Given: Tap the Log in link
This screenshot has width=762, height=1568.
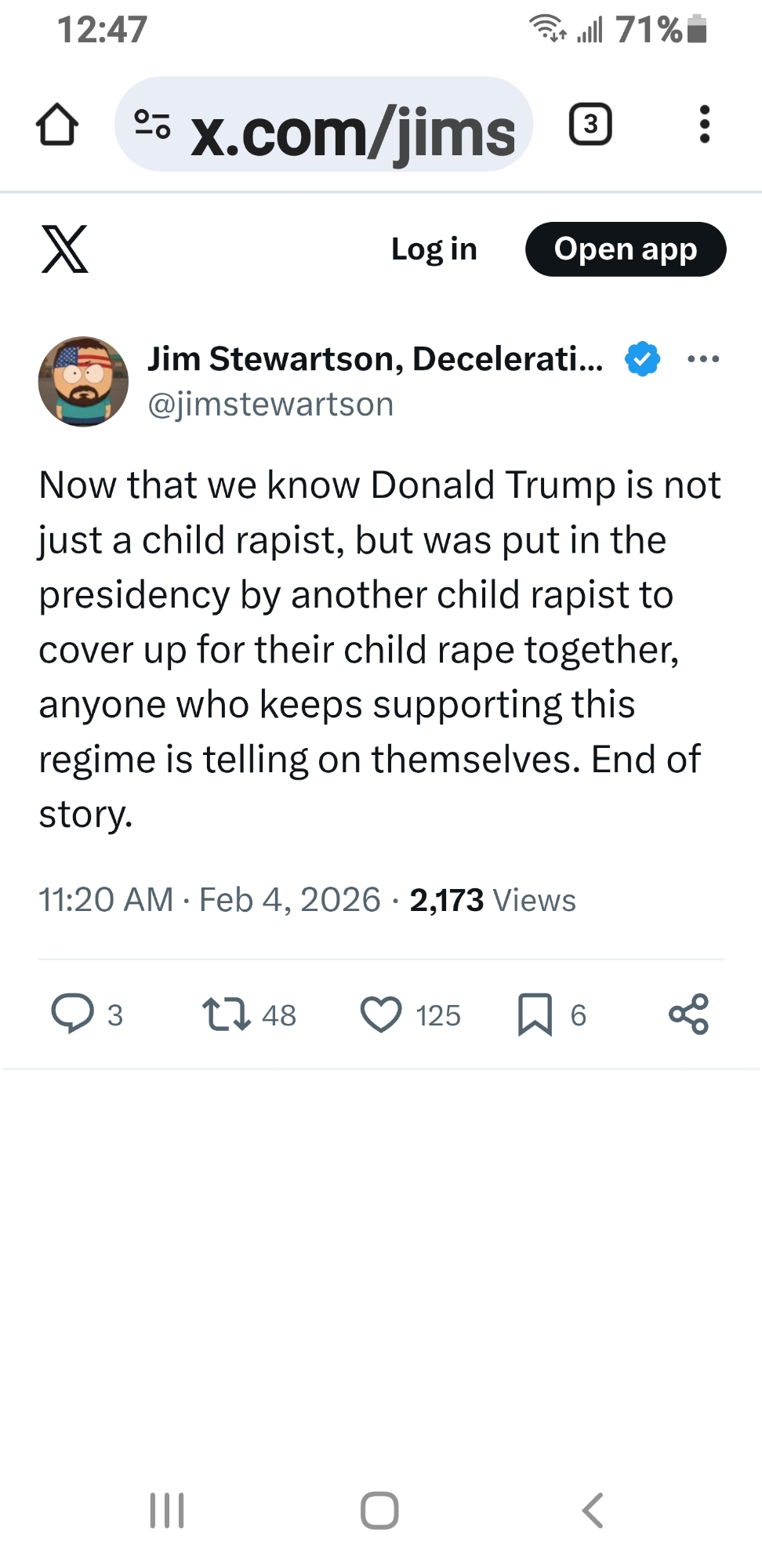Looking at the screenshot, I should point(434,249).
